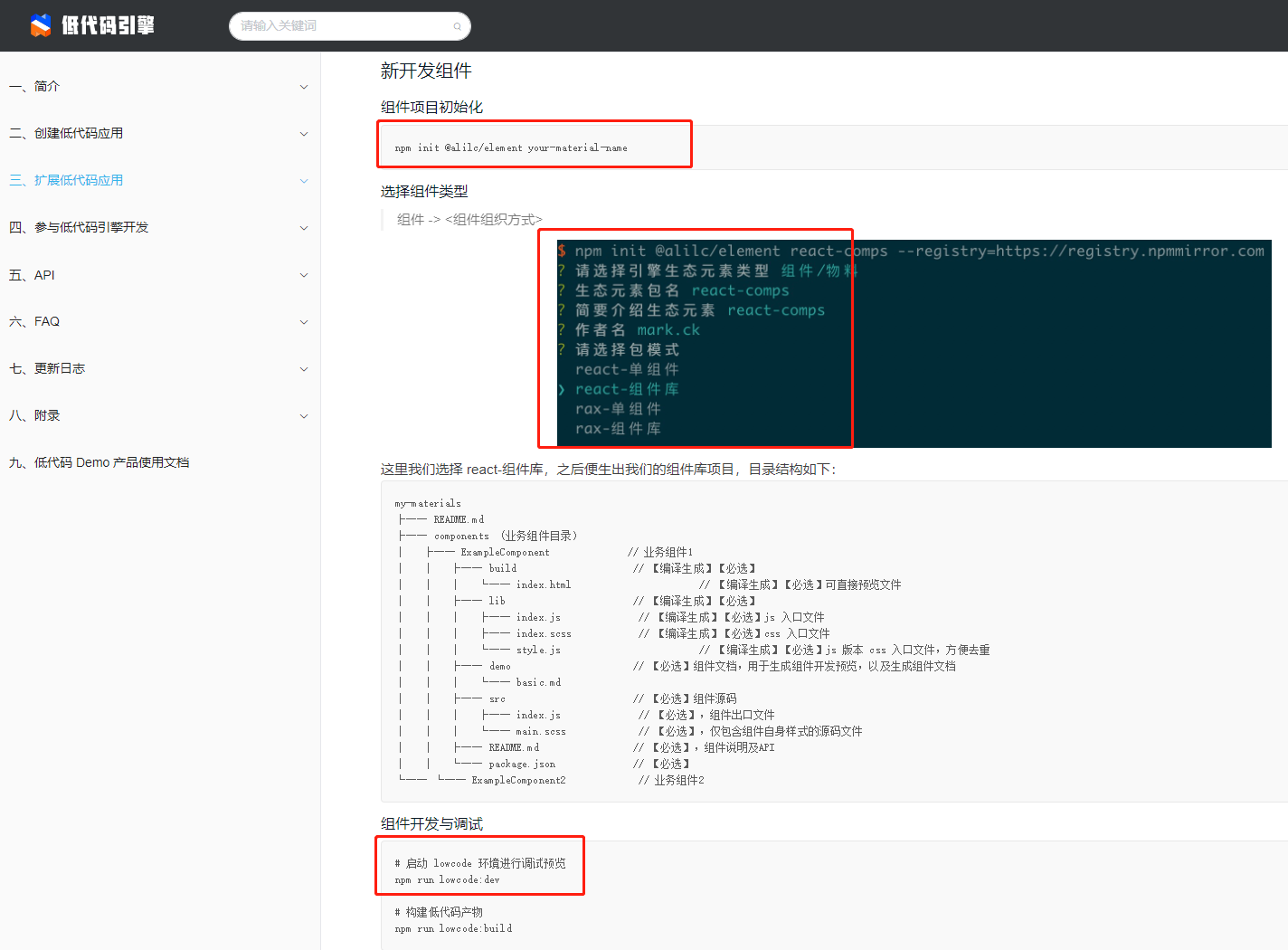The height and width of the screenshot is (950, 1288).
Task: Click the 组件项目初始化 heading
Action: pos(431,107)
